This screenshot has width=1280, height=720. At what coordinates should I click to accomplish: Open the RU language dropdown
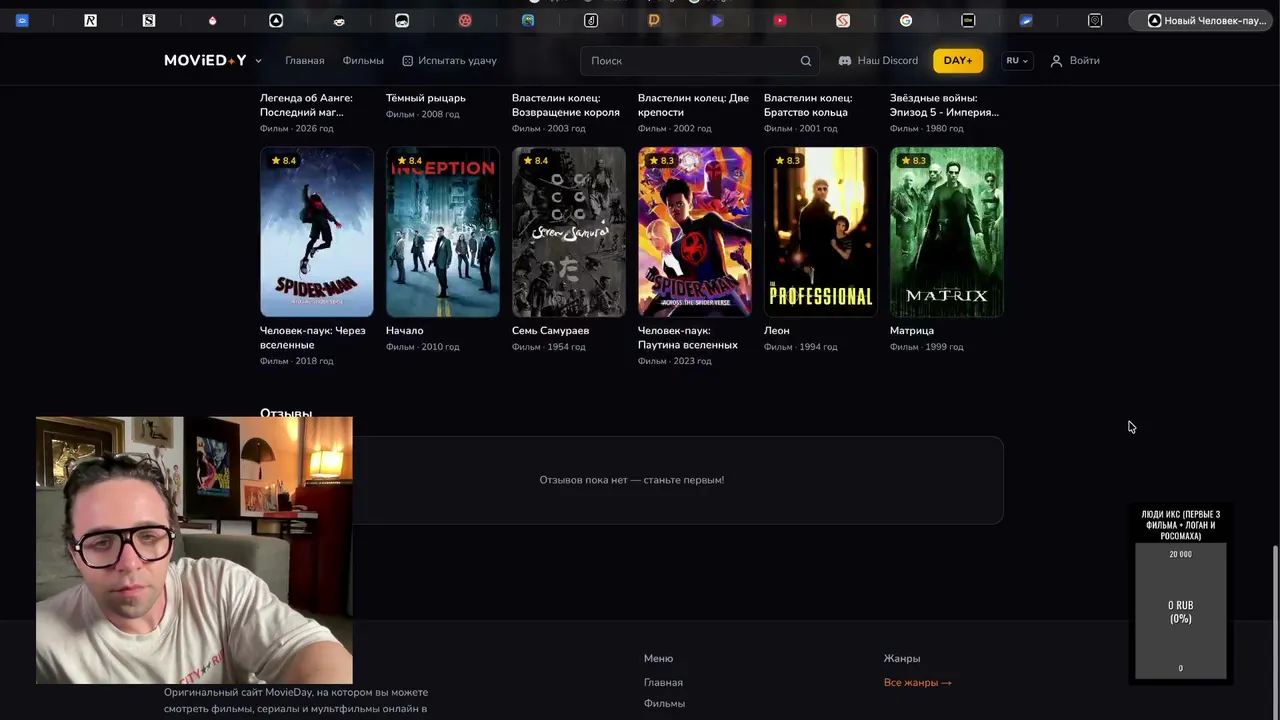pos(1017,61)
